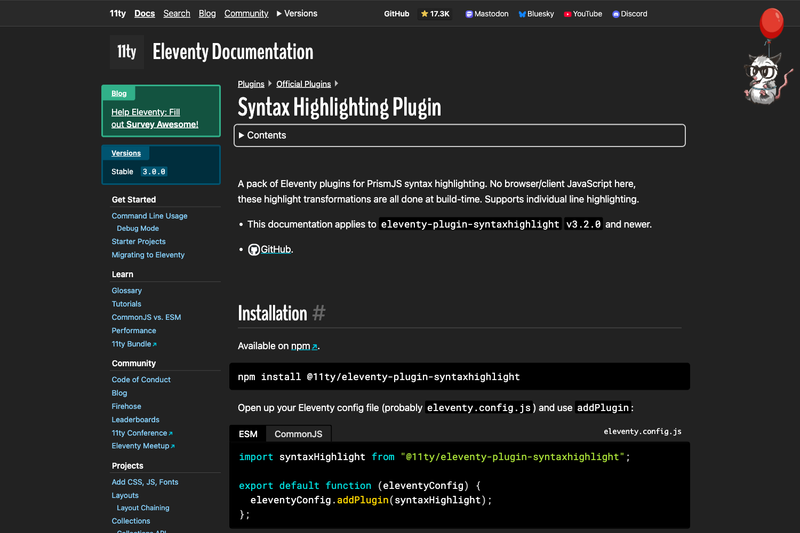The image size is (800, 533).
Task: Open the Blog item in top navigation
Action: tap(207, 14)
